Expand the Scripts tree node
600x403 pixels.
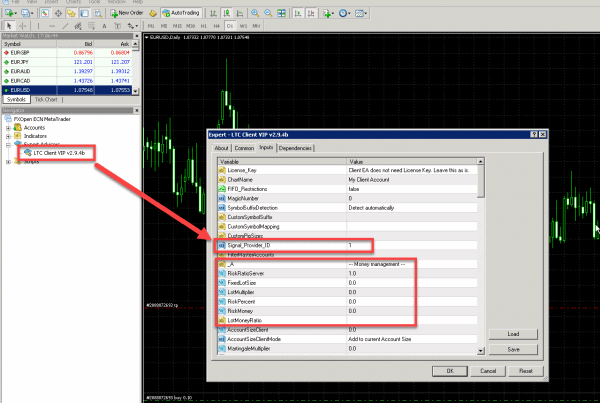pyautogui.click(x=8, y=162)
